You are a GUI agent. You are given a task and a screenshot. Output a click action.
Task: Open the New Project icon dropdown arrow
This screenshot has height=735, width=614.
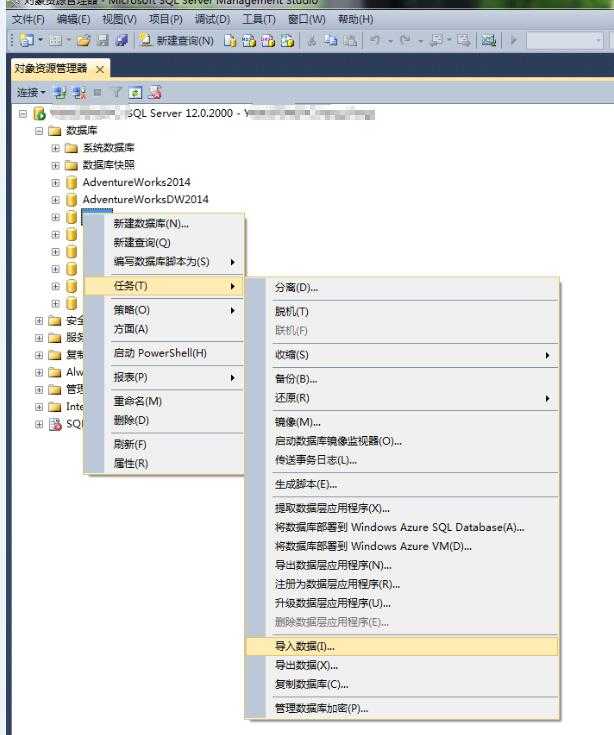pos(40,41)
